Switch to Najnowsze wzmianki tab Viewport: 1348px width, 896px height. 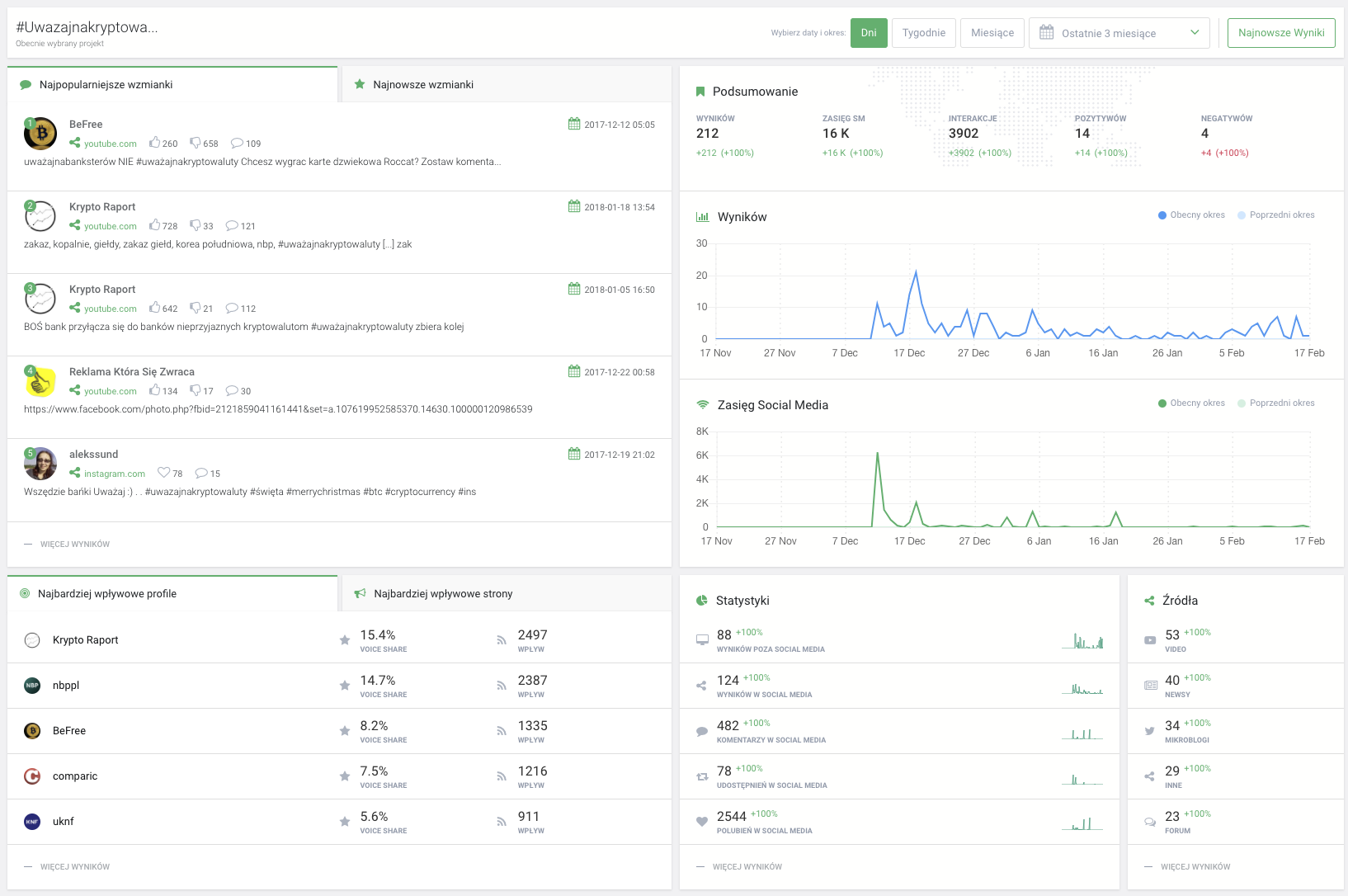pos(423,85)
